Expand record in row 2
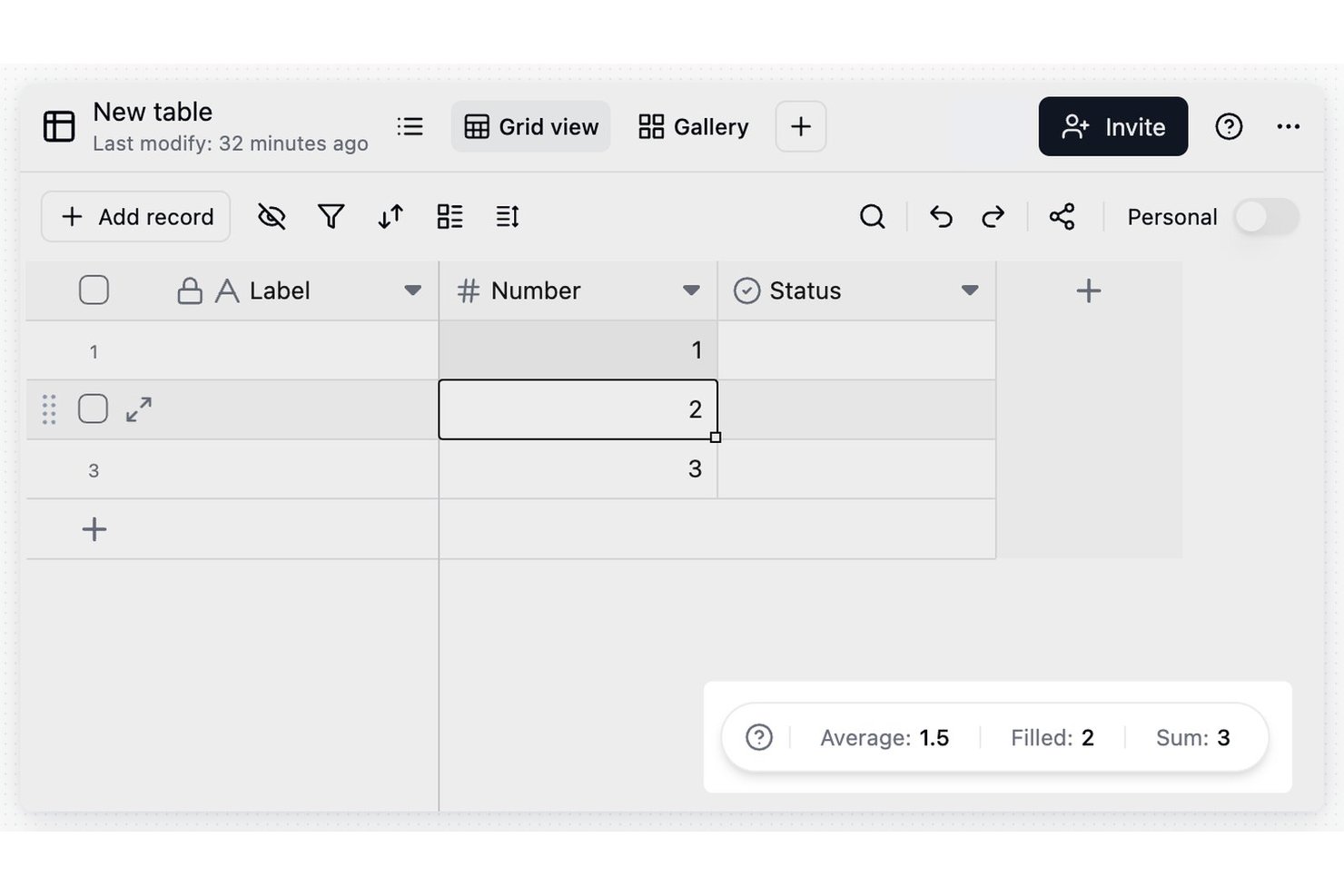 tap(139, 409)
